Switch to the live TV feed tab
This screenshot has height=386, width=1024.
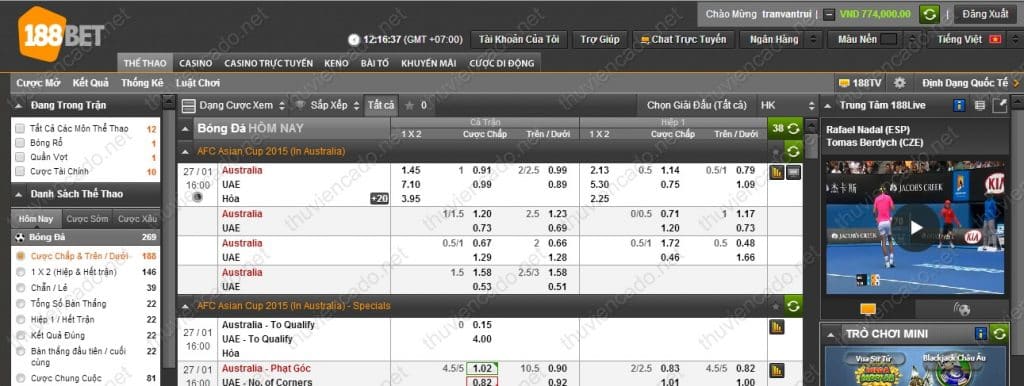click(x=867, y=309)
